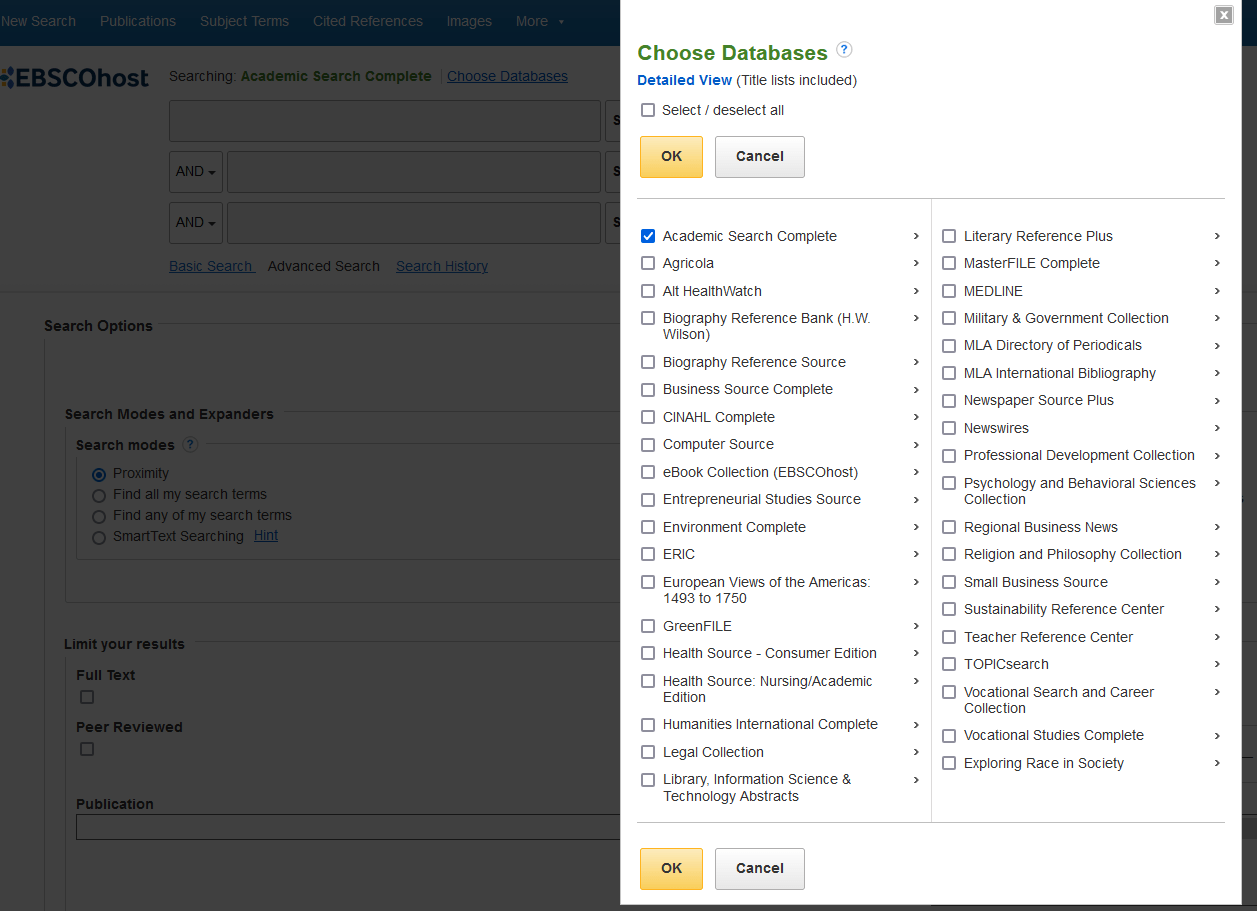
Task: Open Cited References in top bar
Action: 368,21
